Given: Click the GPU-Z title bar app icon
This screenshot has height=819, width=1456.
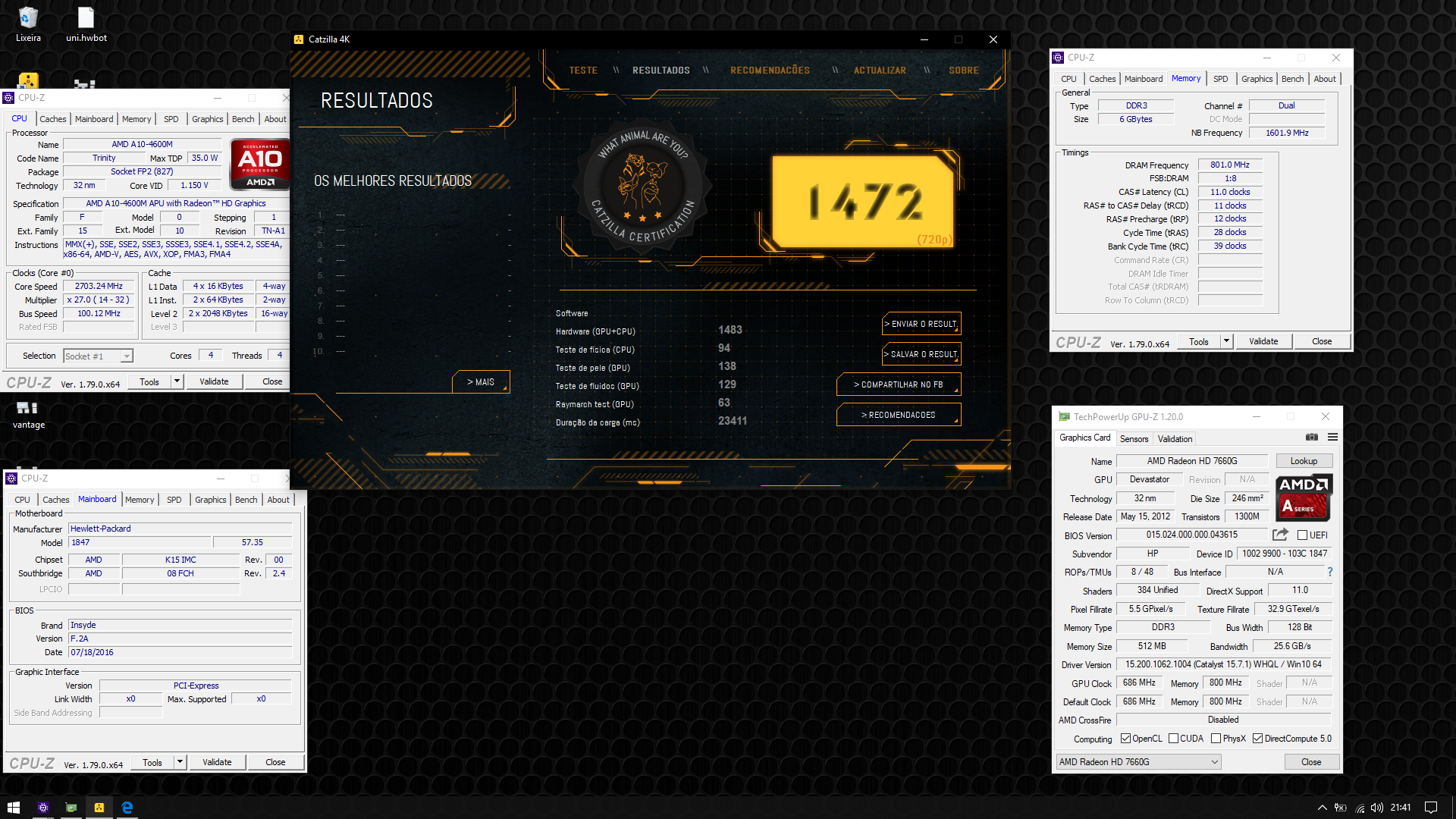Looking at the screenshot, I should pyautogui.click(x=1064, y=417).
